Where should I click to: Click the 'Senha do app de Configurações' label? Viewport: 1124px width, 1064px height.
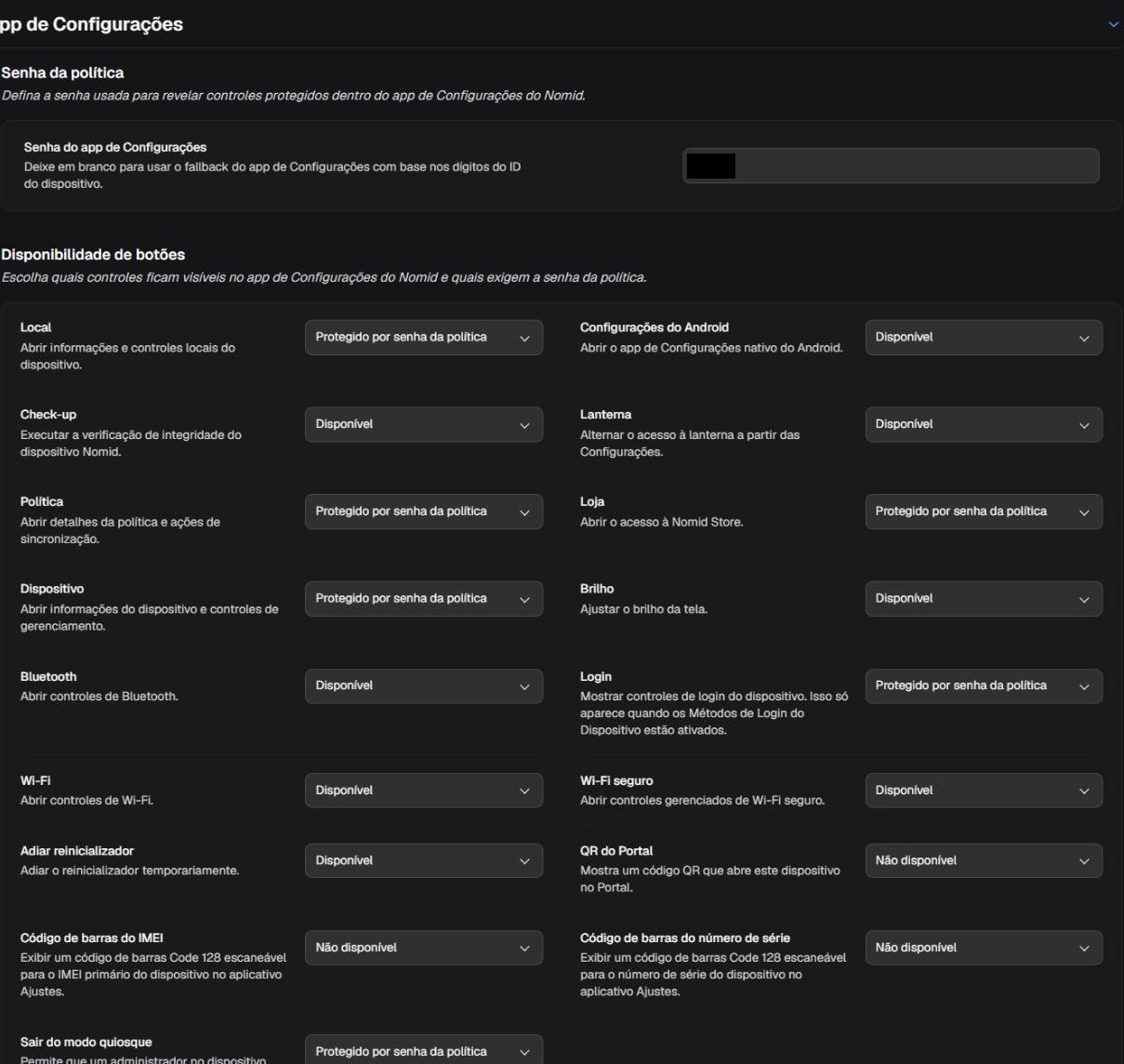(115, 147)
